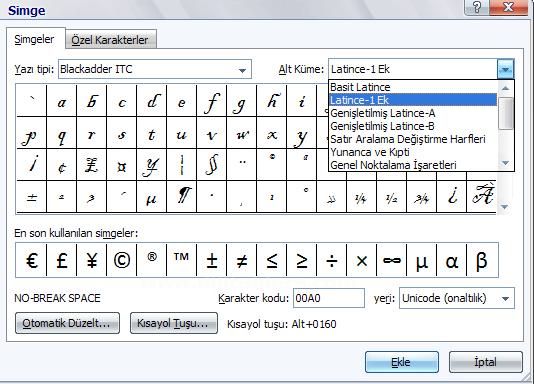The height and width of the screenshot is (384, 534).
Task: Select Satır Aralama Değiştirme Harfleri subset
Action: tap(413, 139)
